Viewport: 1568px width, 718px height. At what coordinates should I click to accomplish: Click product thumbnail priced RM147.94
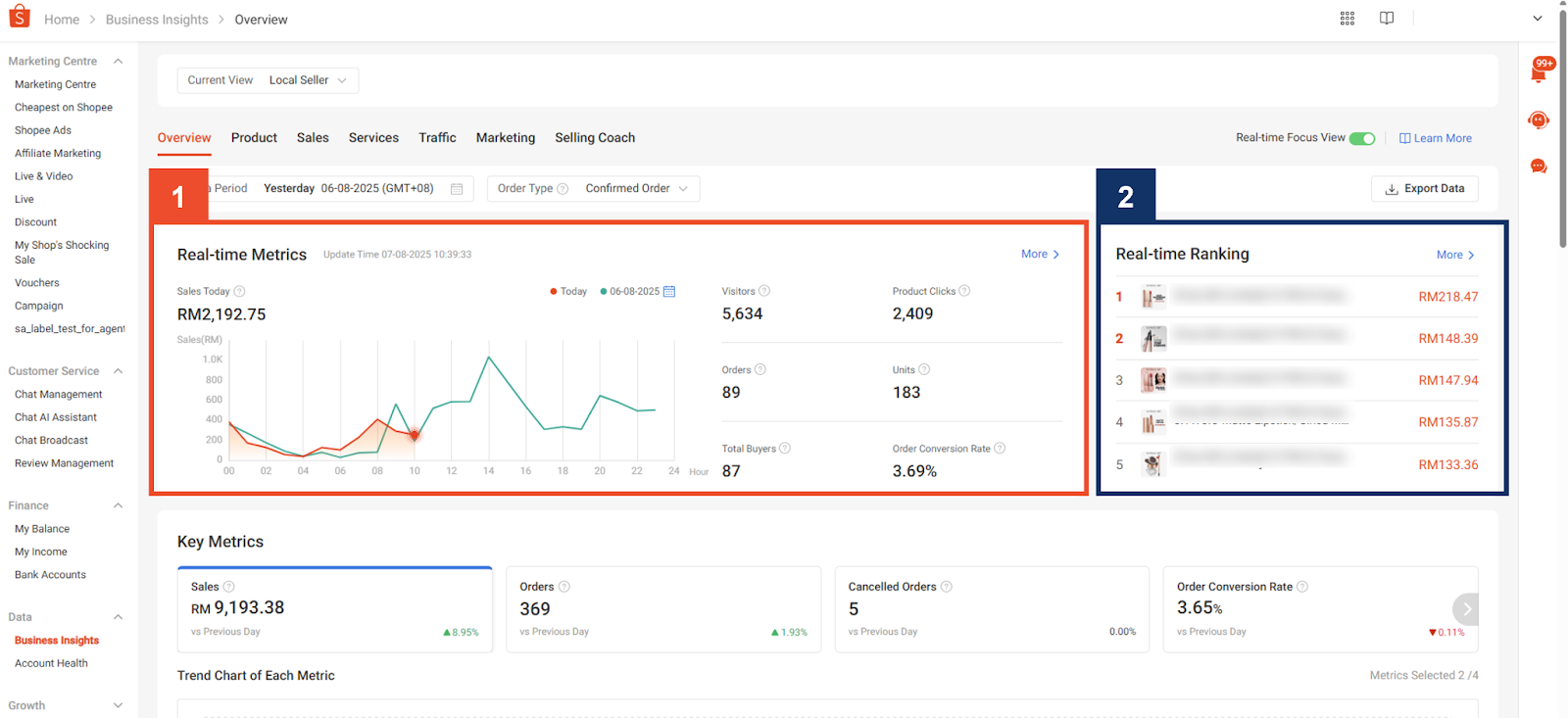click(x=1153, y=380)
